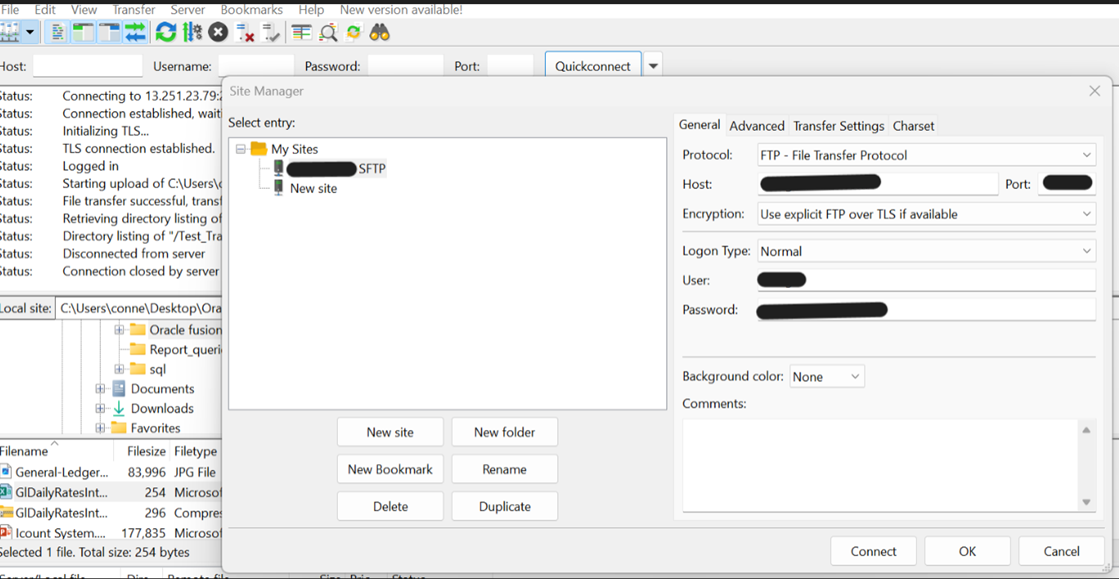Click the Delete button
This screenshot has width=1119, height=579.
coord(390,506)
